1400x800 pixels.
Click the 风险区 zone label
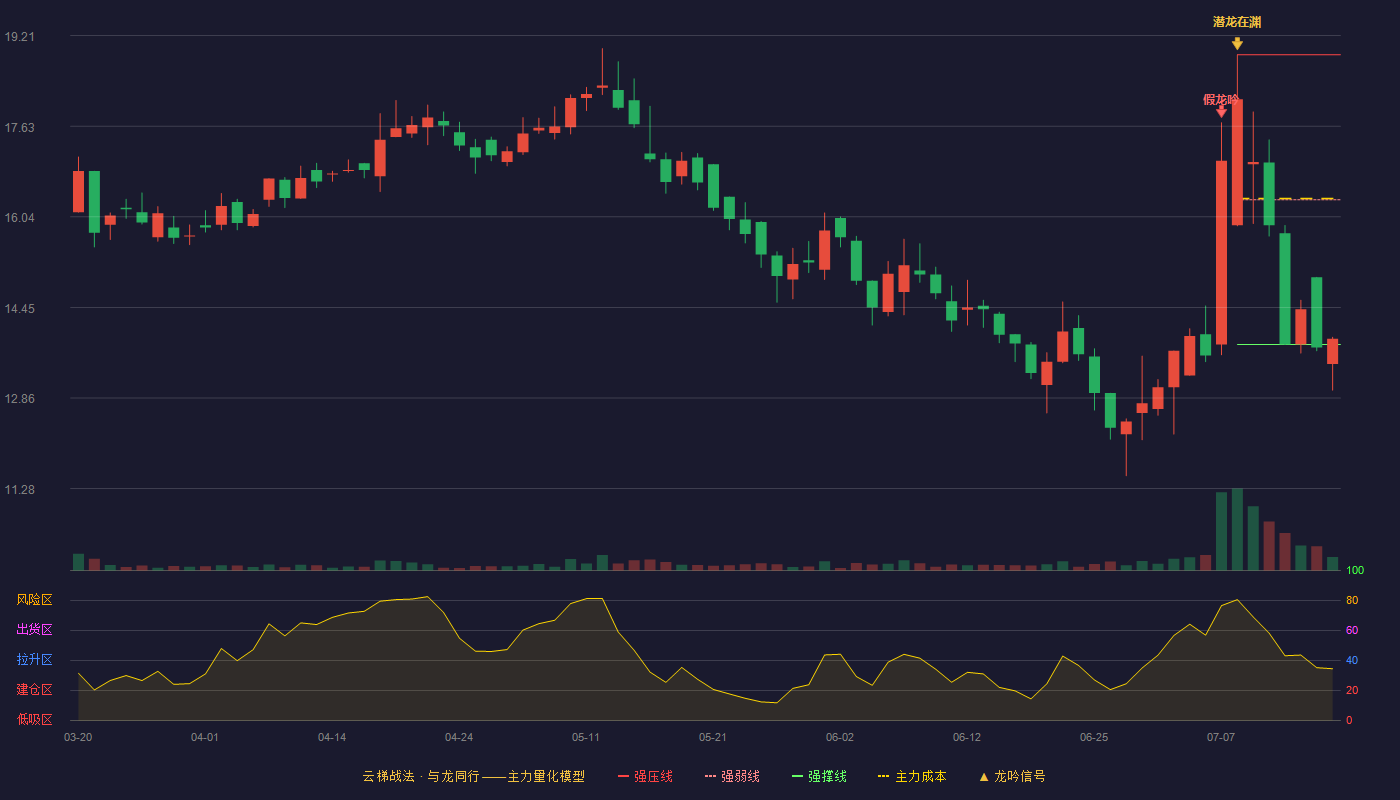(34, 600)
